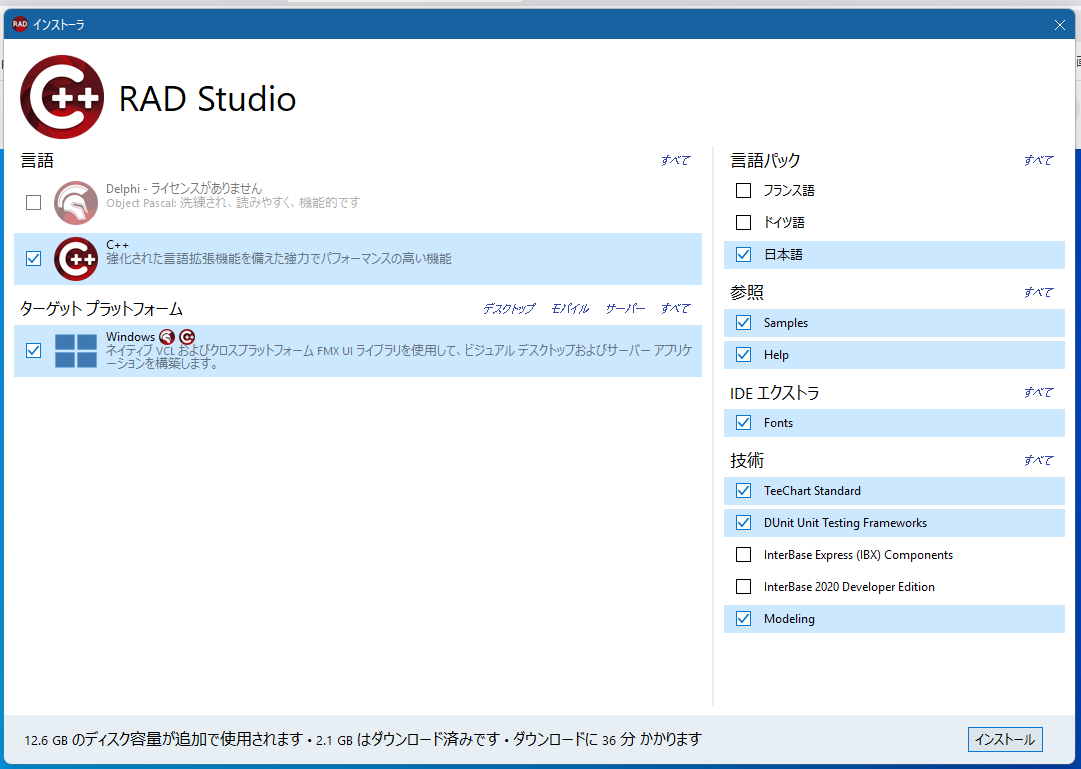The width and height of the screenshot is (1081, 769).
Task: Click すべて link for 技術 section
Action: point(1038,460)
